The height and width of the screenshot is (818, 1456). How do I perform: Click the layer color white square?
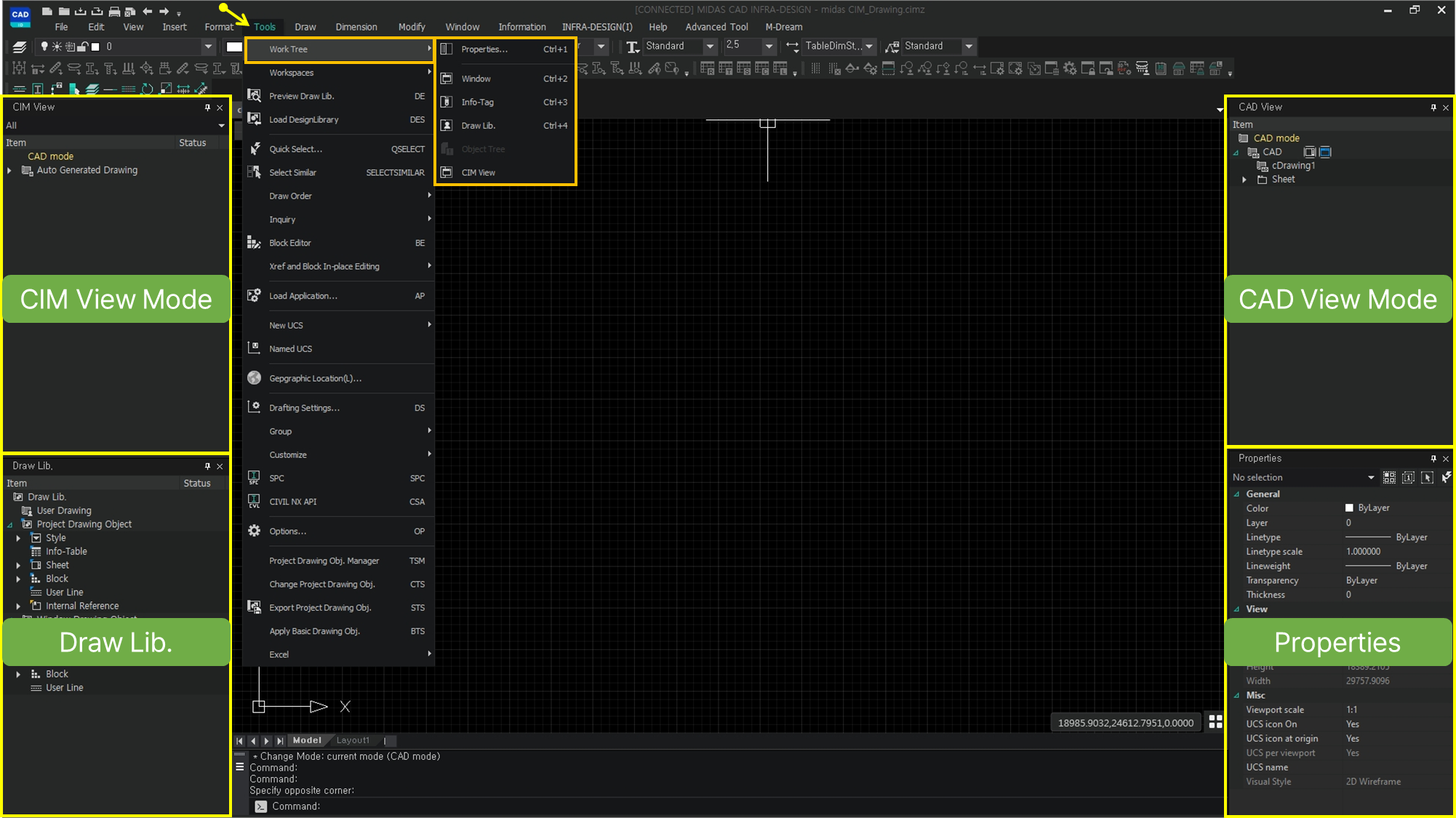tap(95, 47)
